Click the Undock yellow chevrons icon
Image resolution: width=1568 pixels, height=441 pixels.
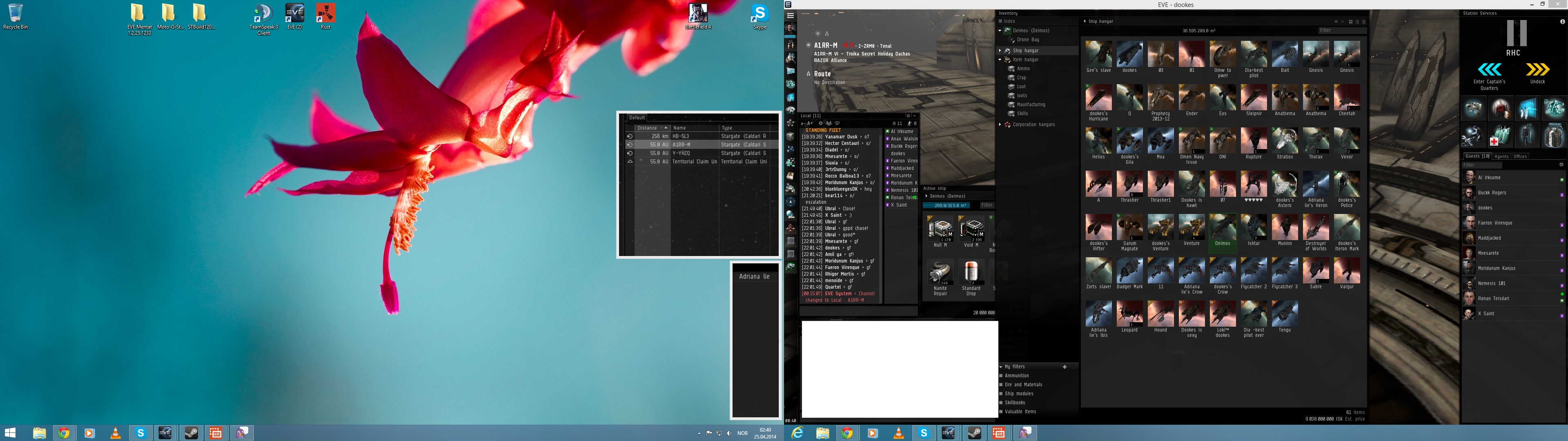tap(1537, 69)
